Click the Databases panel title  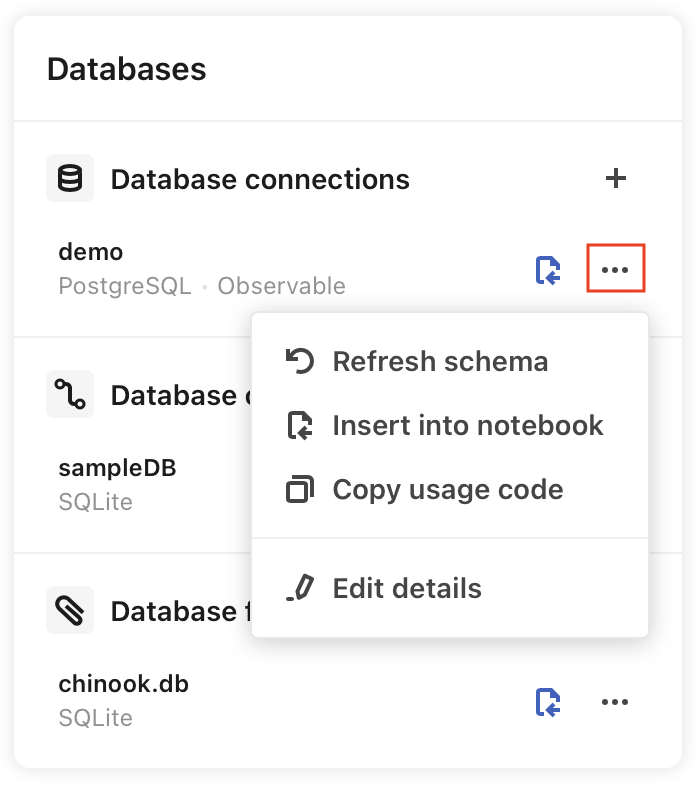pyautogui.click(x=126, y=69)
